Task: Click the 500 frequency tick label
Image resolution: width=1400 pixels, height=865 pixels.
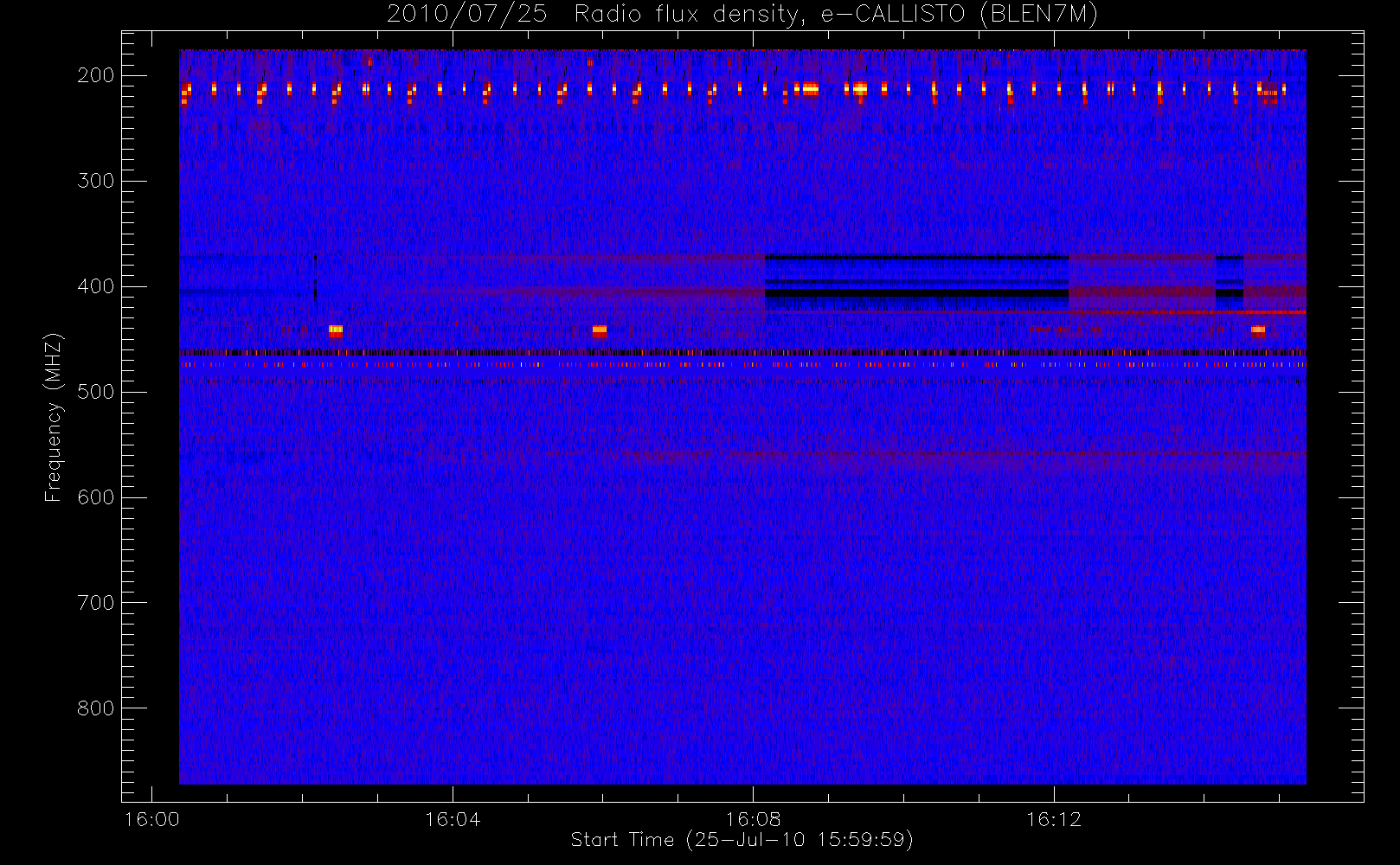Action: pos(96,392)
